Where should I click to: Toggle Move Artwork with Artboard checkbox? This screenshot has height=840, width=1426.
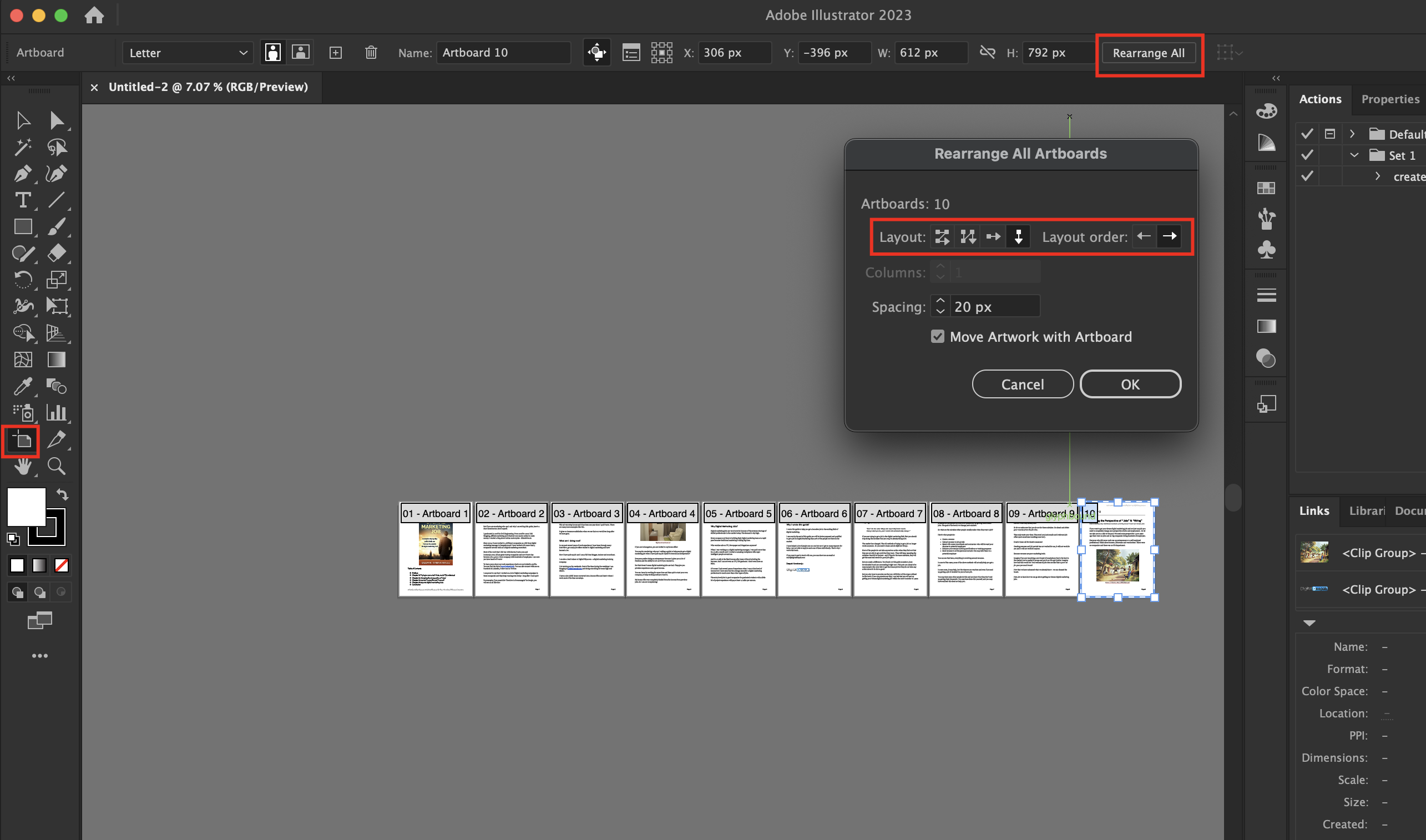tap(938, 337)
